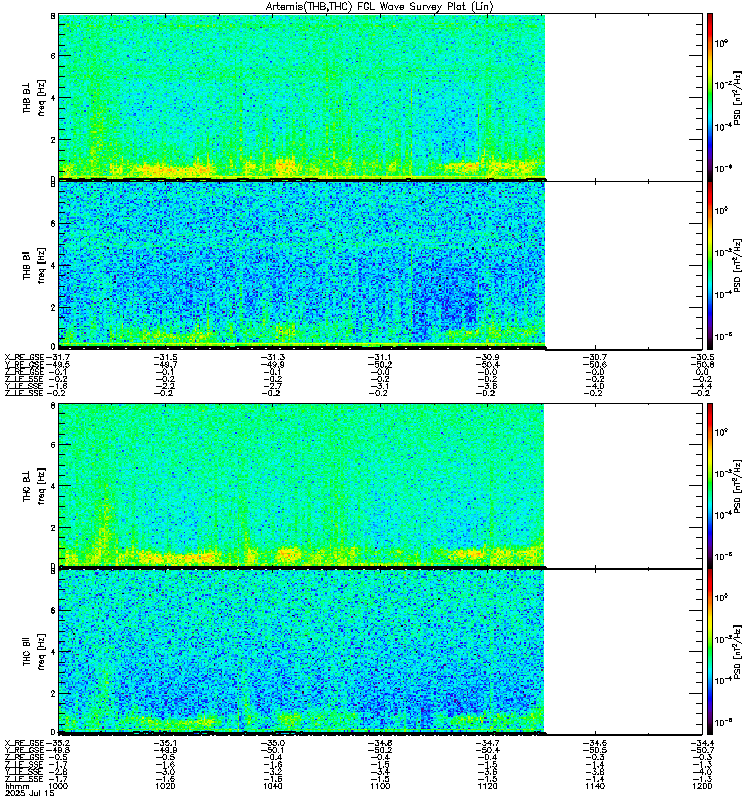Click the 1040 time tick label
This screenshot has height=800, width=750.
(272, 786)
